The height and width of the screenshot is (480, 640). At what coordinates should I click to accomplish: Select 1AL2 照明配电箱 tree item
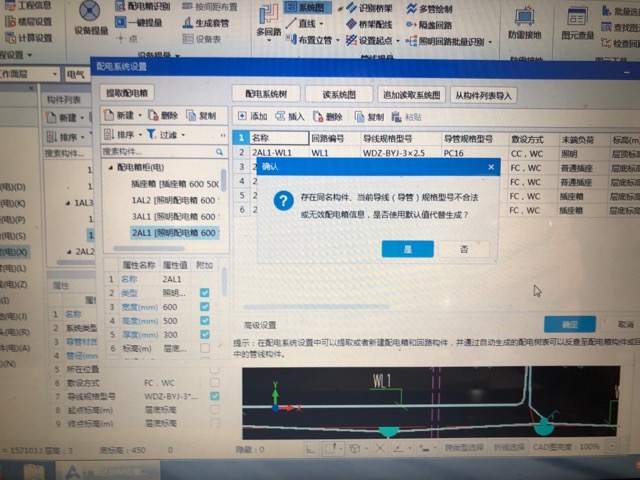[x=175, y=200]
